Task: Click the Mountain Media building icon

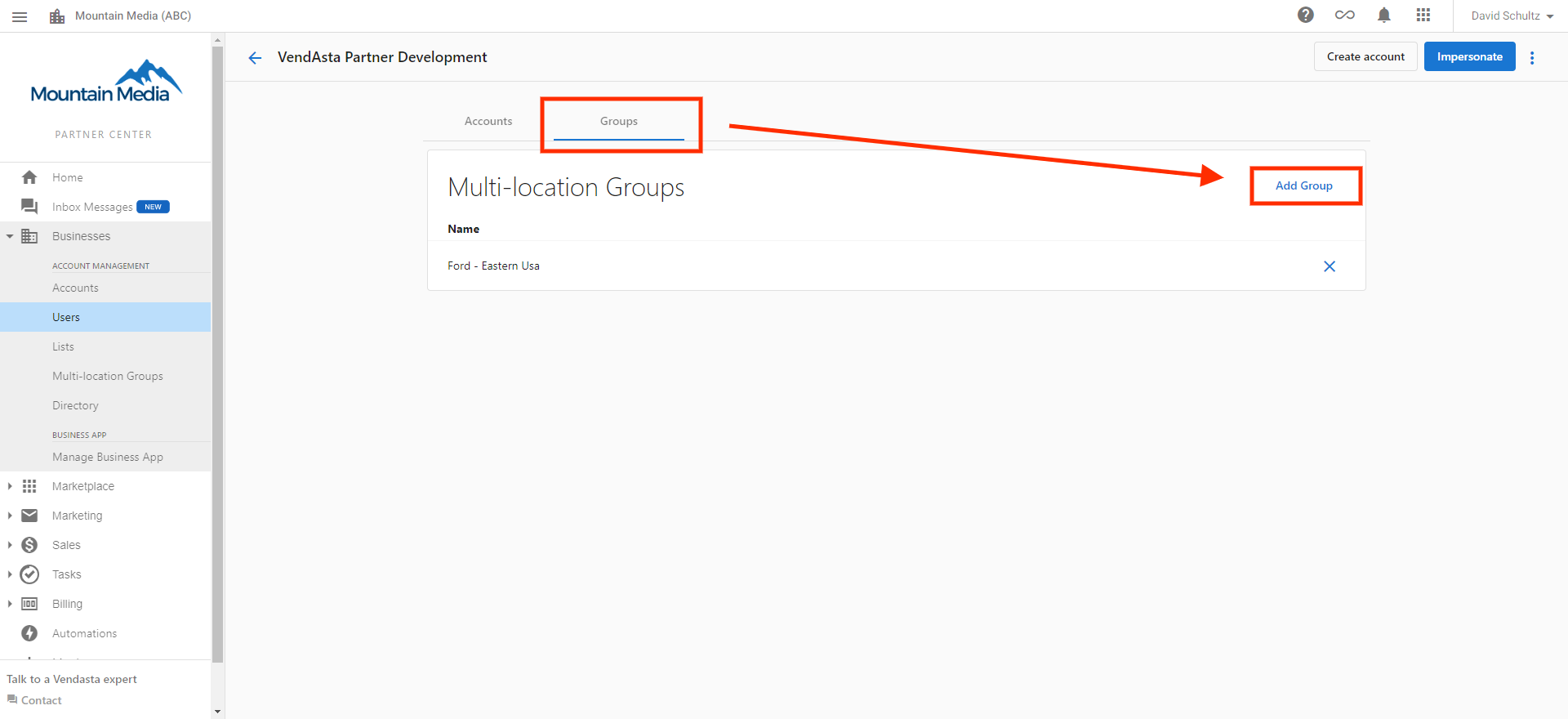Action: 57,16
